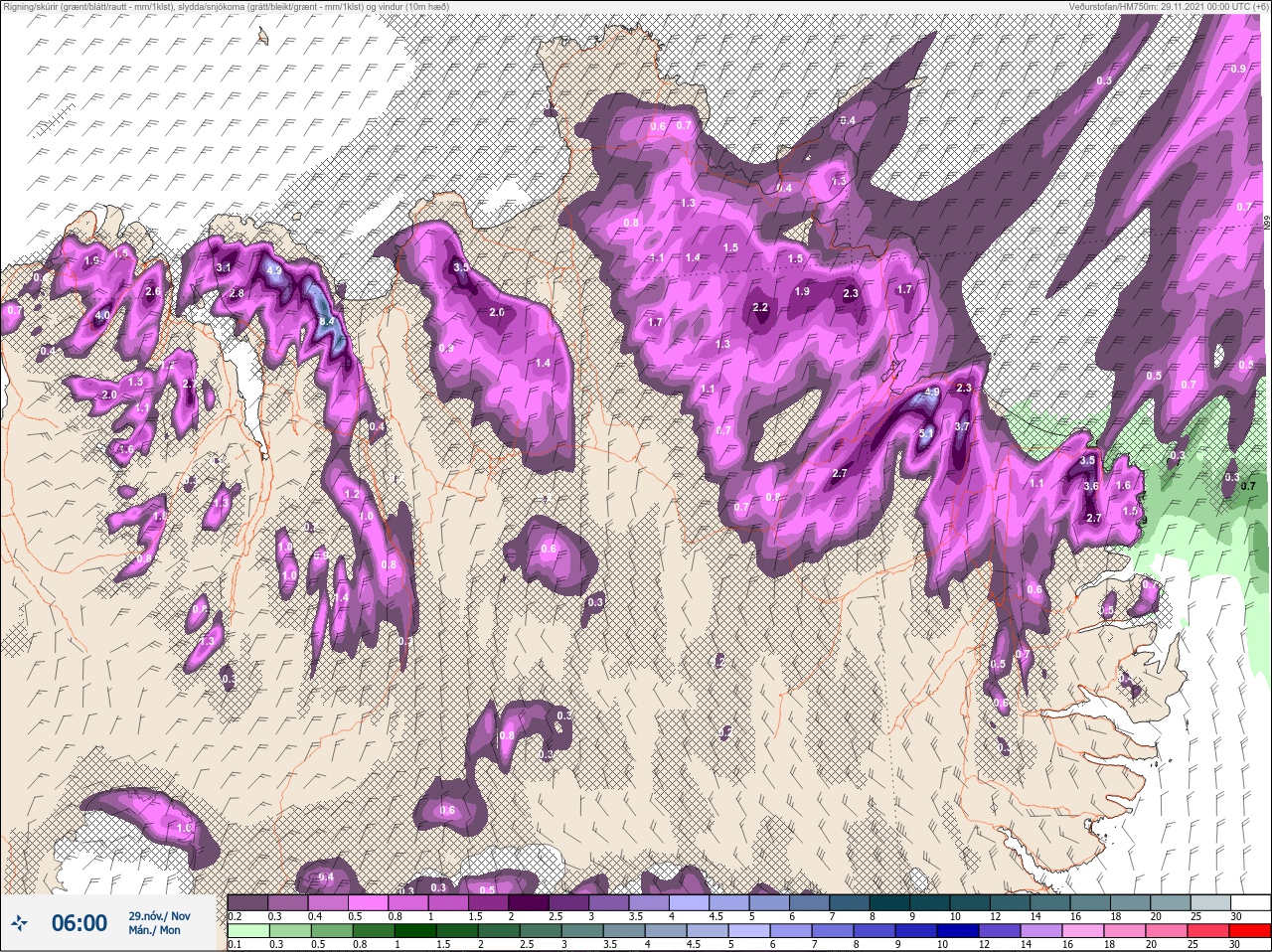Screen dimensions: 1272x952
Task: Select the lower legend swatch labeled 10
Action: pos(958,931)
